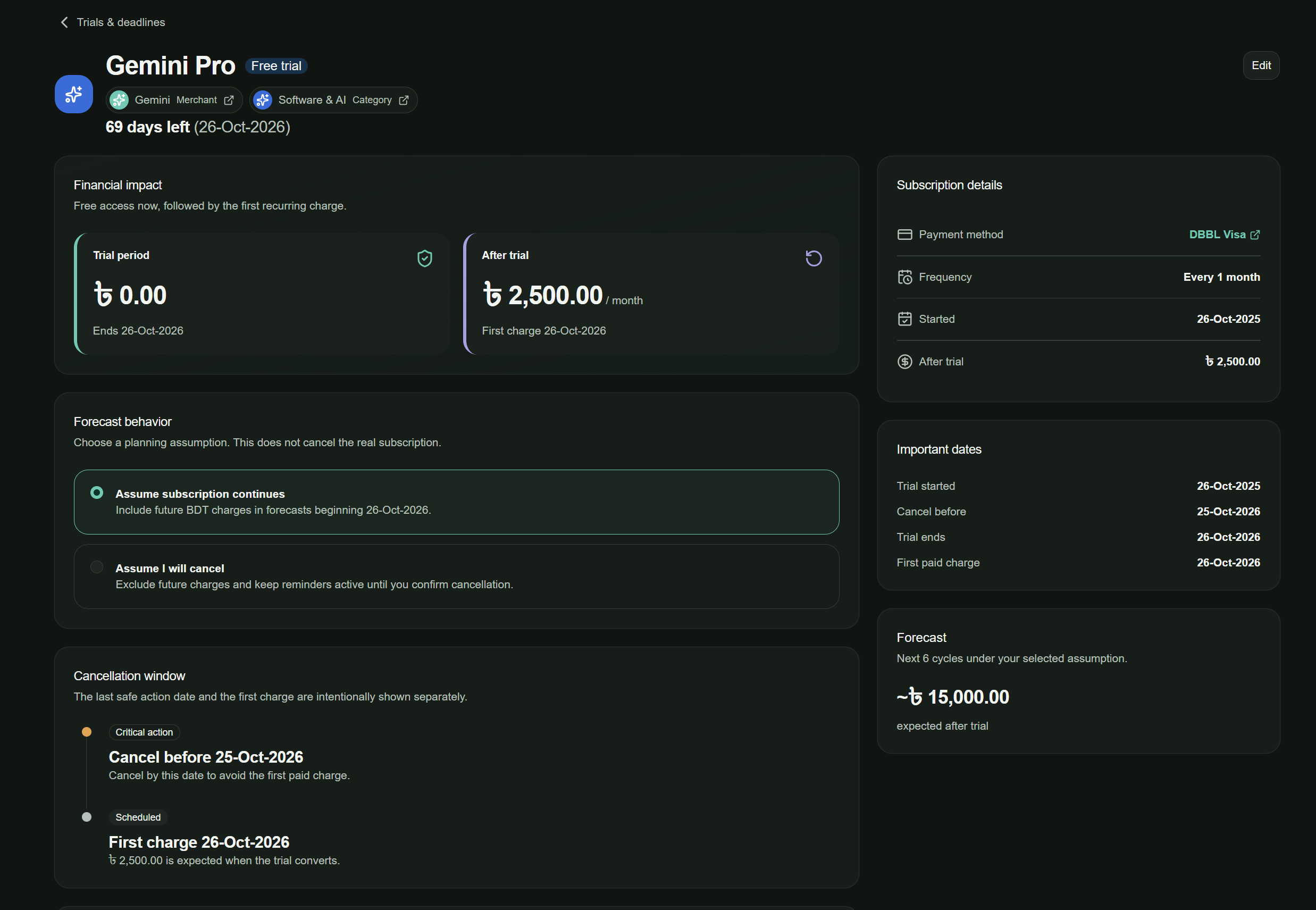Click the back chevron arrow icon
Viewport: 1316px width, 910px height.
[64, 22]
